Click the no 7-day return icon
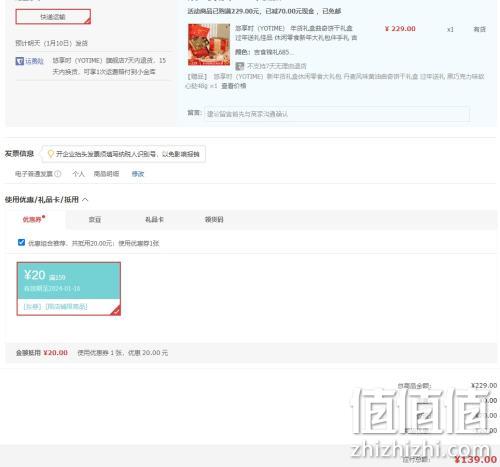The width and height of the screenshot is (500, 467). click(x=239, y=66)
